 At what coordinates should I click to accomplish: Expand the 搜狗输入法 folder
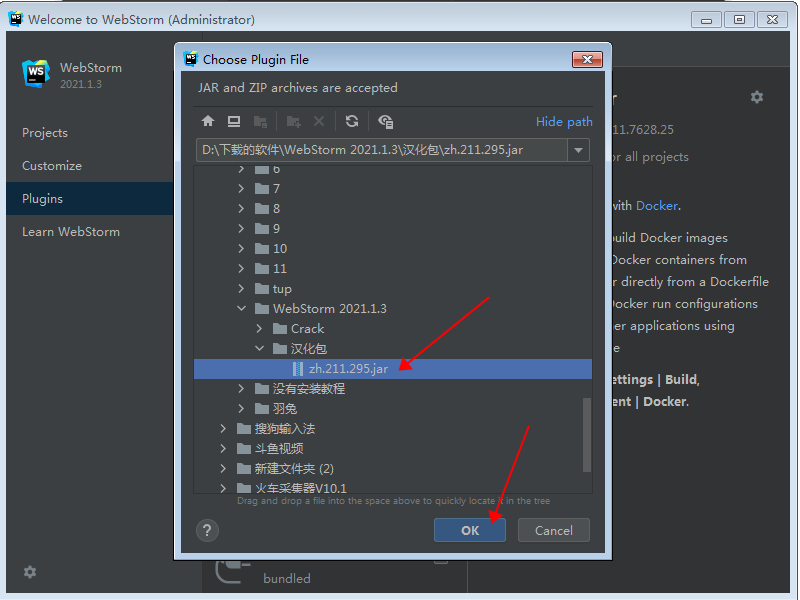[x=223, y=429]
